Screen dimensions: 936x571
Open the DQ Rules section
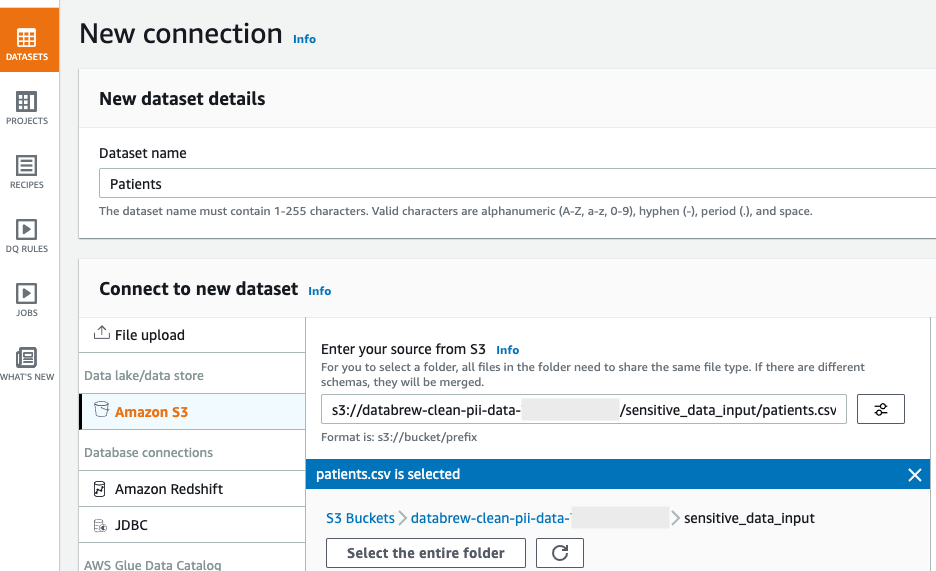point(27,236)
